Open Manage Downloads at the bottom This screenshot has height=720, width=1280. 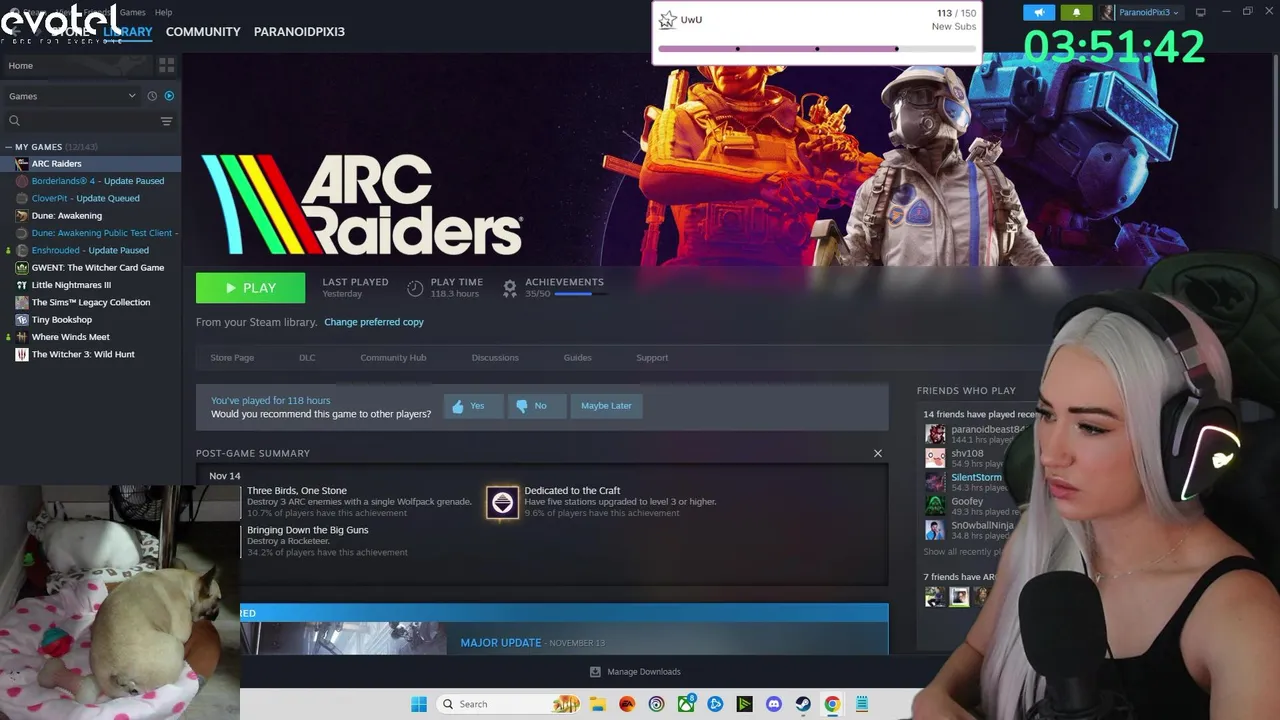(635, 672)
